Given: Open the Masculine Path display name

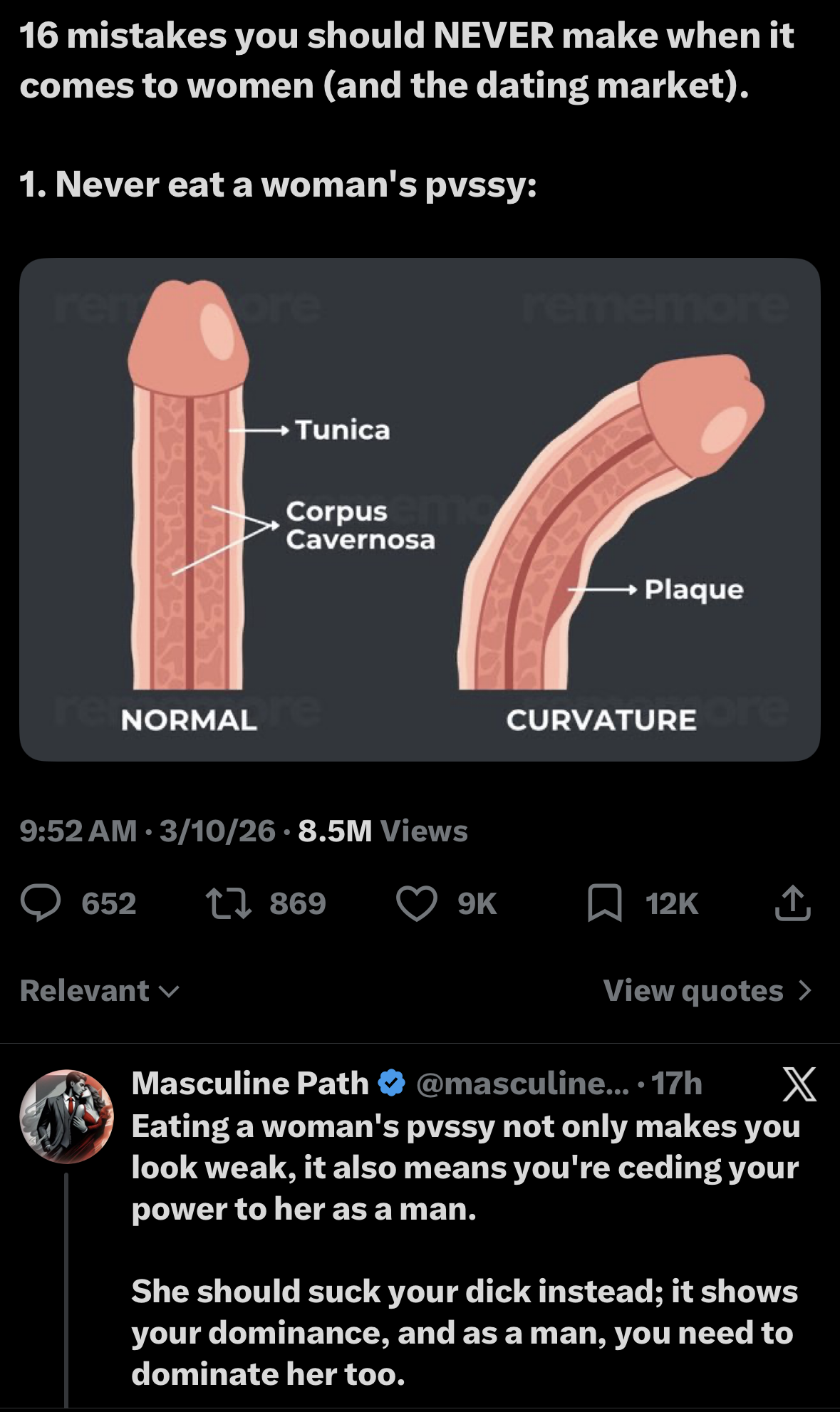Looking at the screenshot, I should (x=250, y=1084).
